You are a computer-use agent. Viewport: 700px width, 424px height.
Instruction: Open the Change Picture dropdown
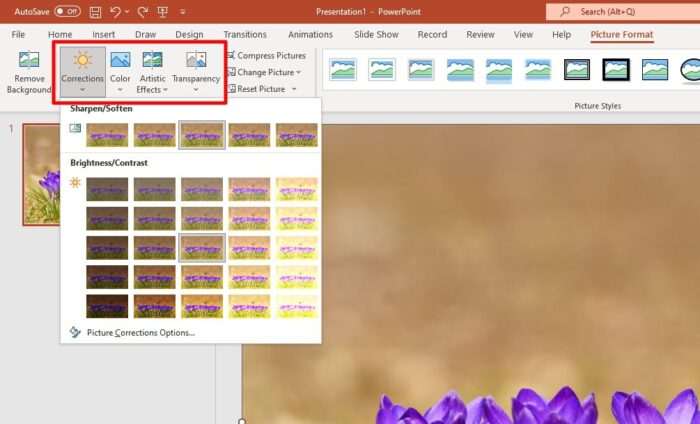coord(264,72)
